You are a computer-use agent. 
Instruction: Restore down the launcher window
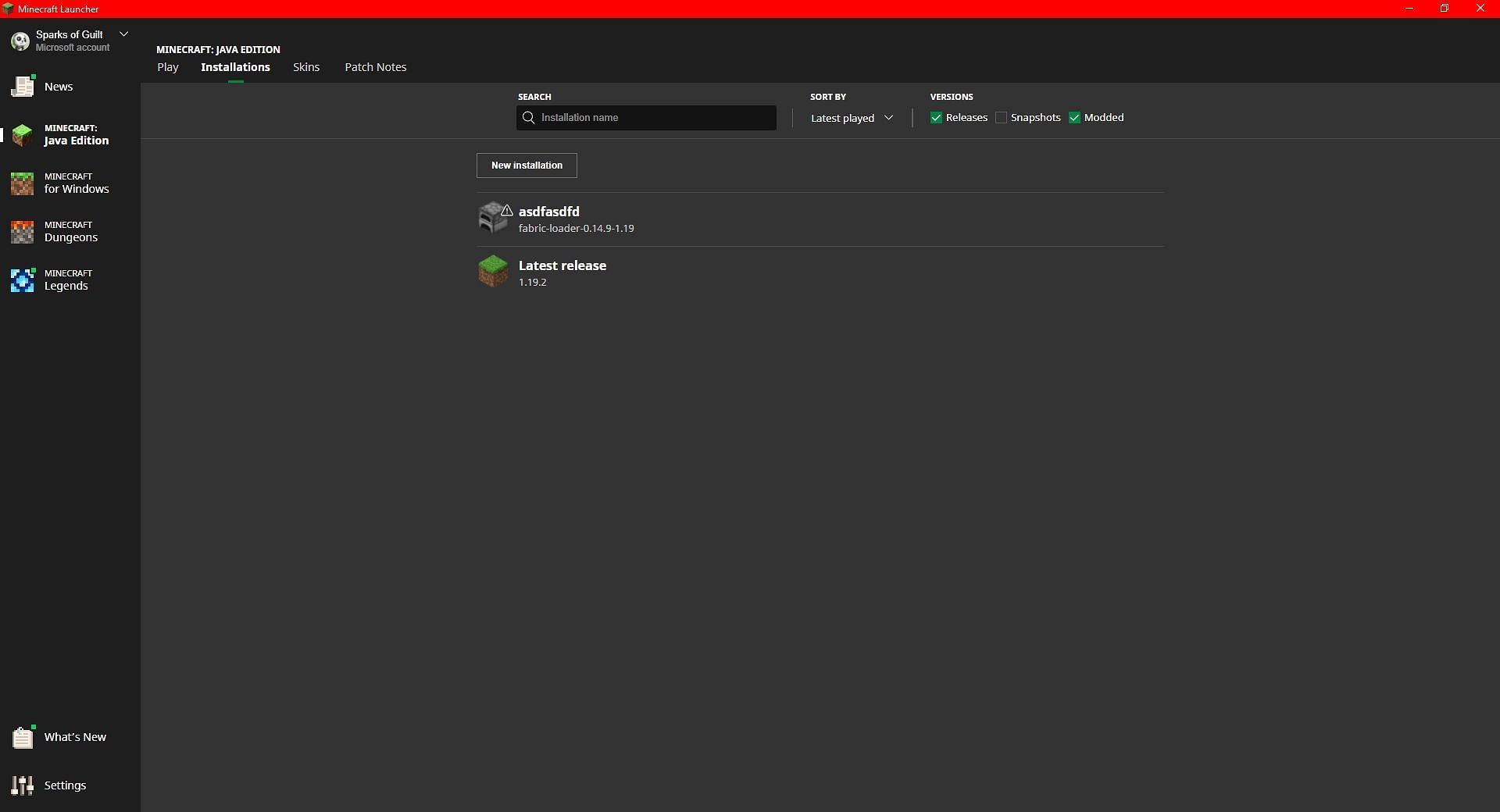(x=1445, y=9)
